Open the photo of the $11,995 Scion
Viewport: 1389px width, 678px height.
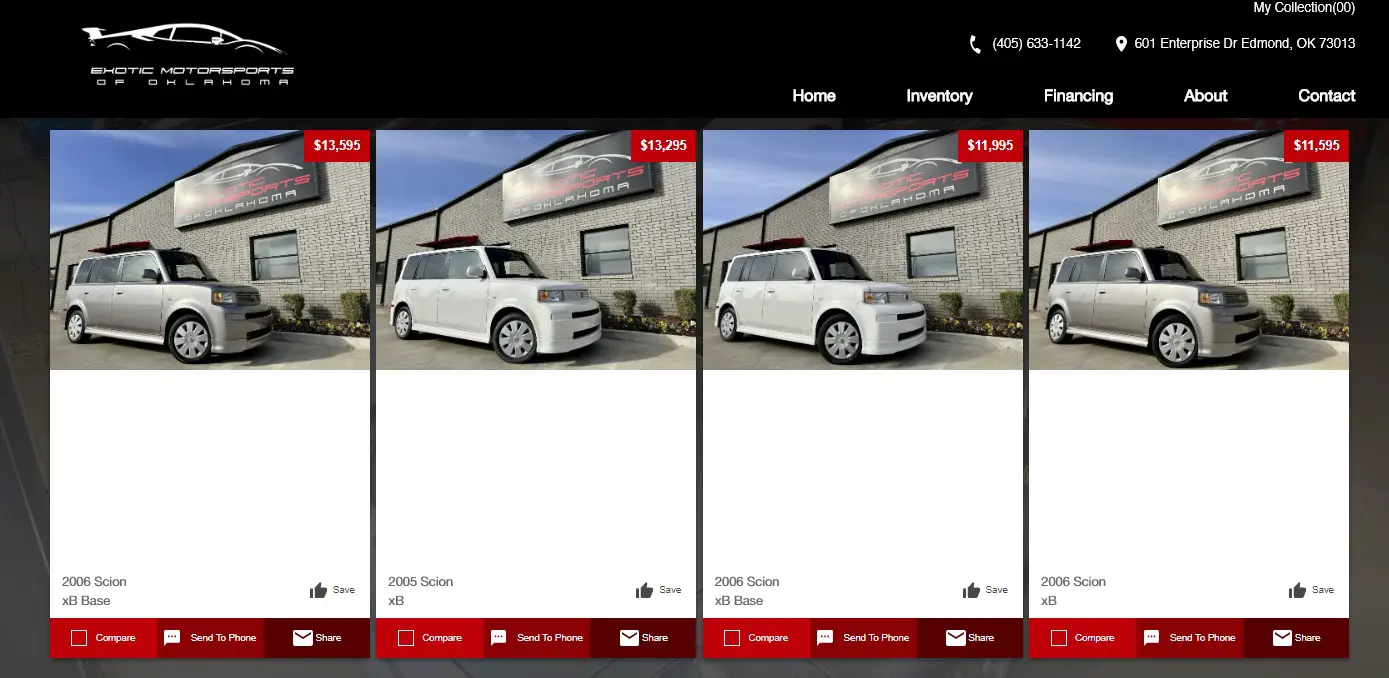point(863,250)
